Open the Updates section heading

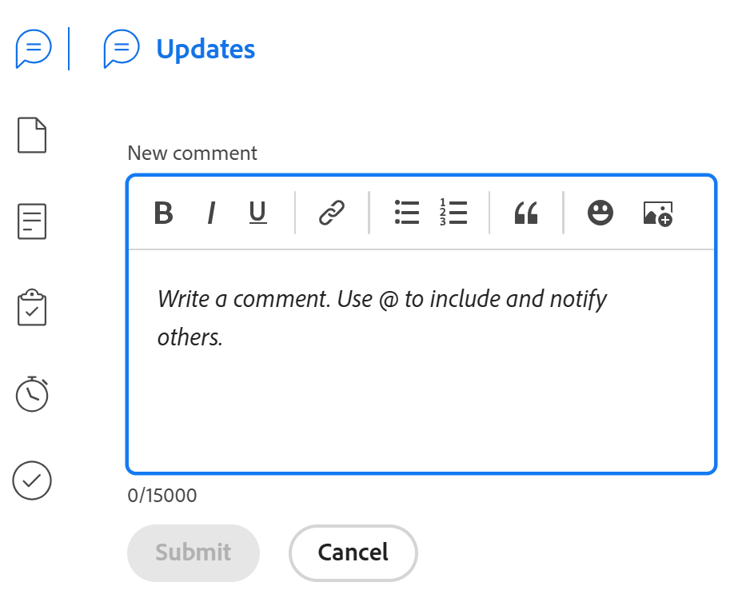coord(206,49)
